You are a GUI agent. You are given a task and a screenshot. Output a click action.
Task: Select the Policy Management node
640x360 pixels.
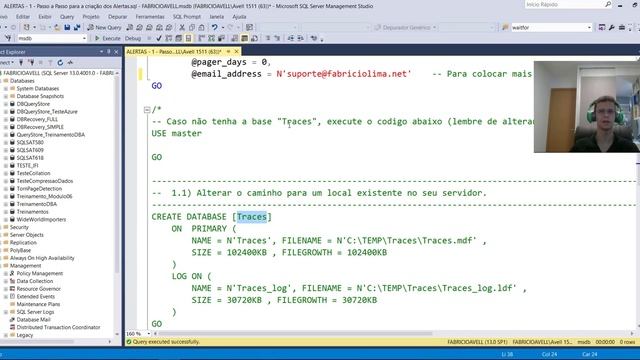click(40, 273)
